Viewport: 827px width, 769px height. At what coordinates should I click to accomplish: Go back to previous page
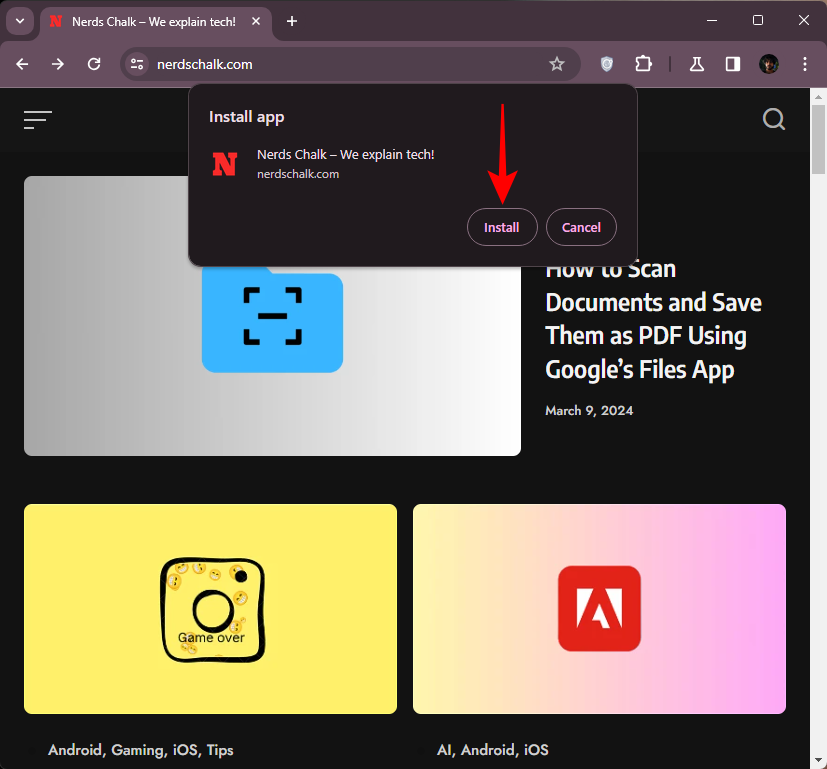pos(22,64)
